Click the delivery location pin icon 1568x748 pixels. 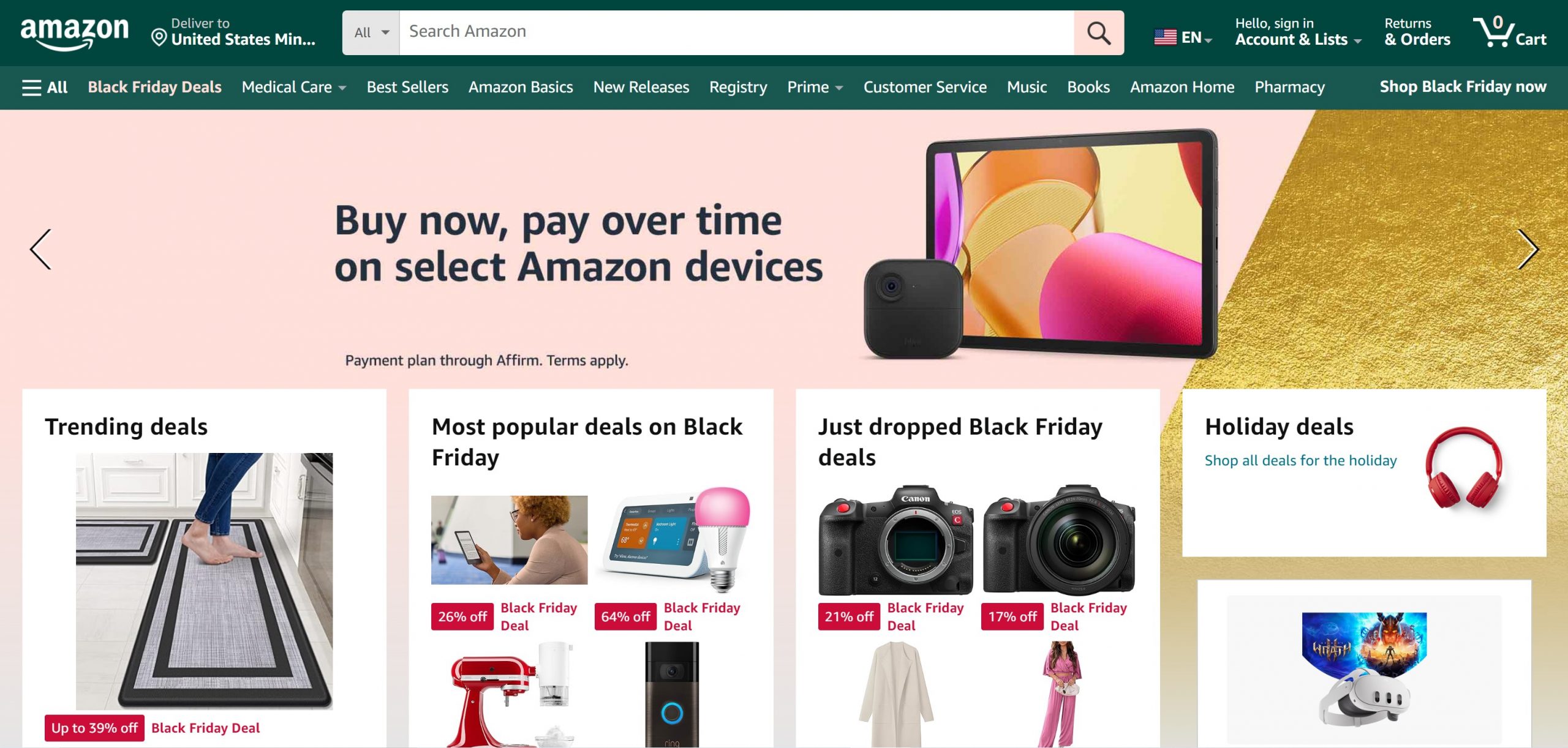tap(159, 38)
